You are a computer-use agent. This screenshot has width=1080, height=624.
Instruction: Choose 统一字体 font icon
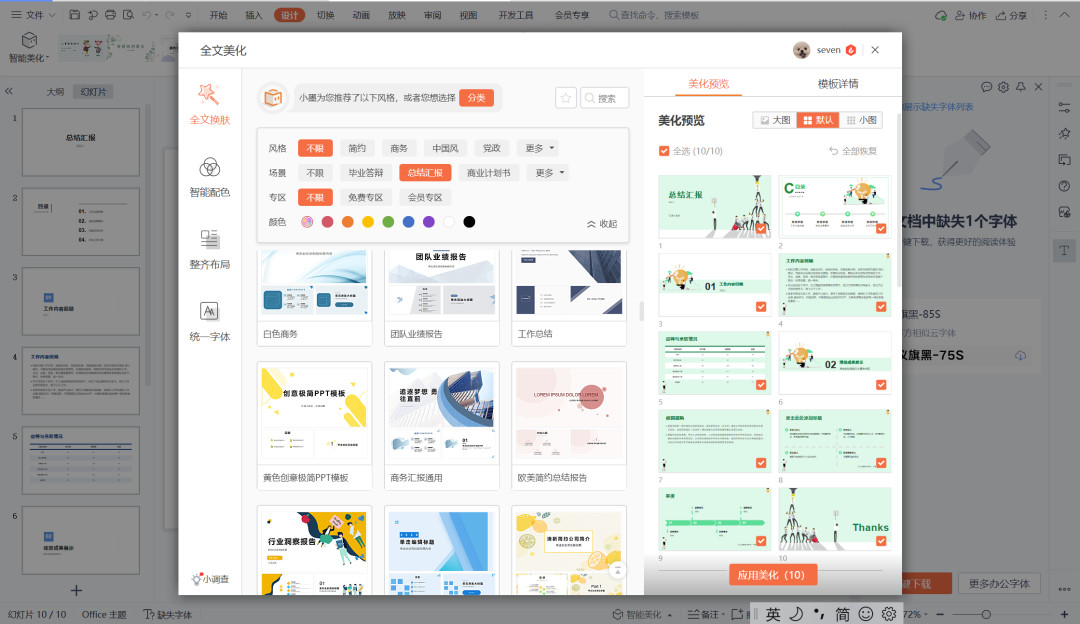210,318
